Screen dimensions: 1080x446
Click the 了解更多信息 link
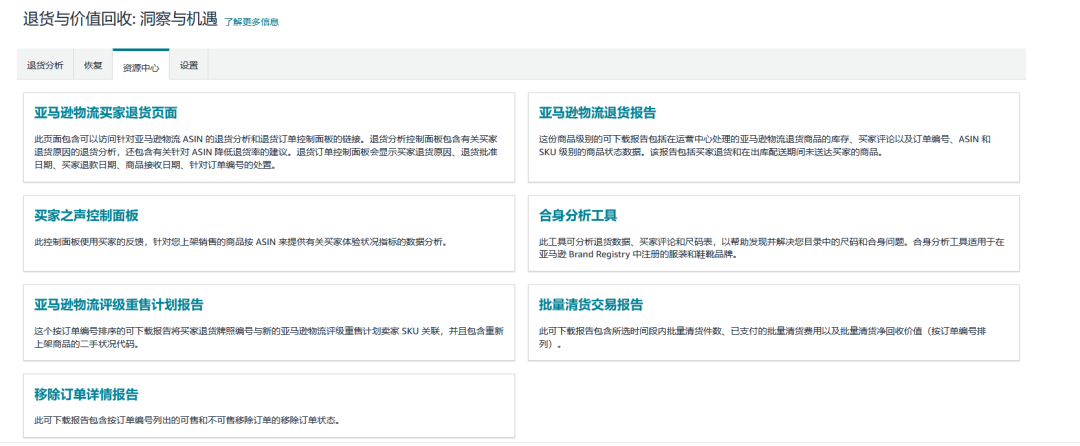tap(251, 21)
